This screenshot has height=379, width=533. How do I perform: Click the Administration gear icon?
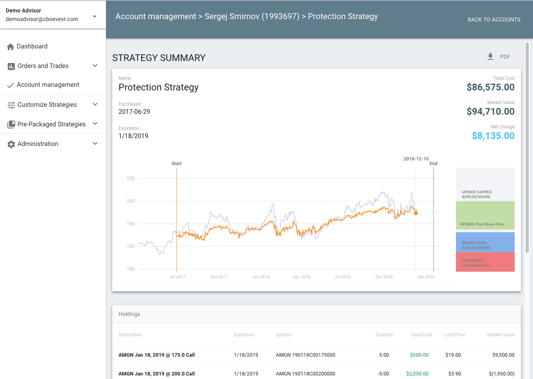point(11,144)
